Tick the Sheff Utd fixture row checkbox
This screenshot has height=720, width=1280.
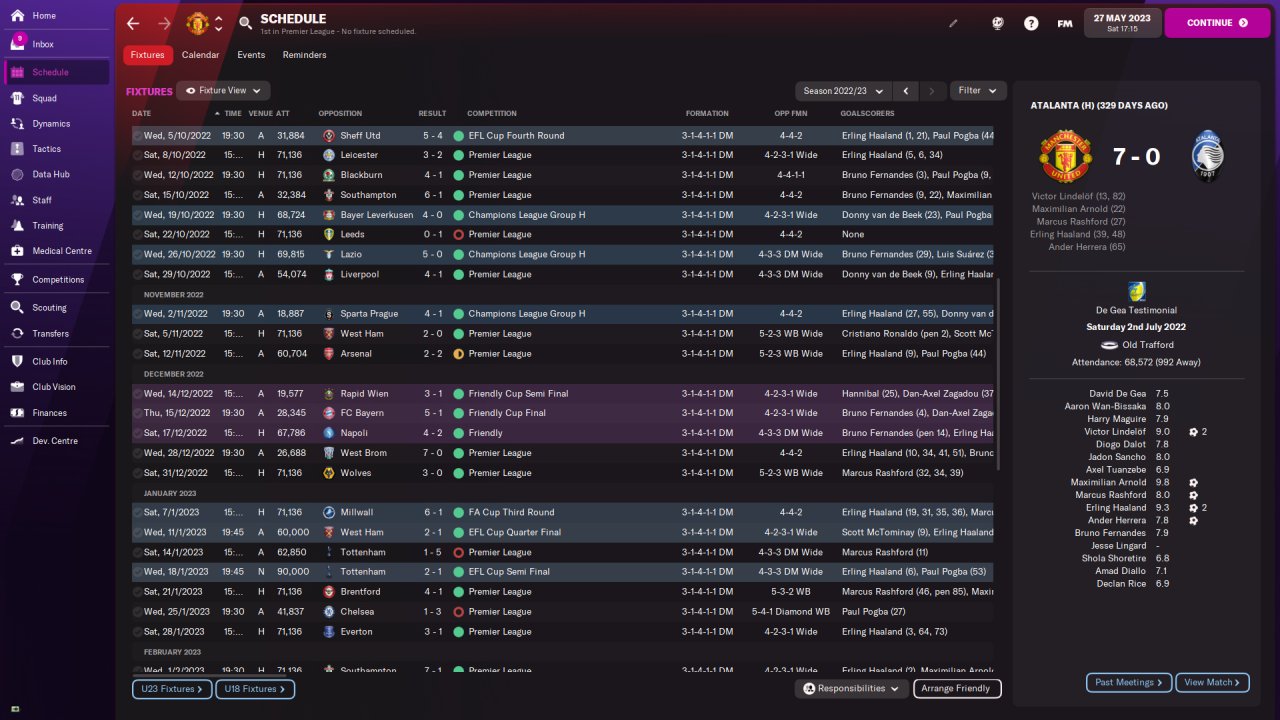point(137,136)
